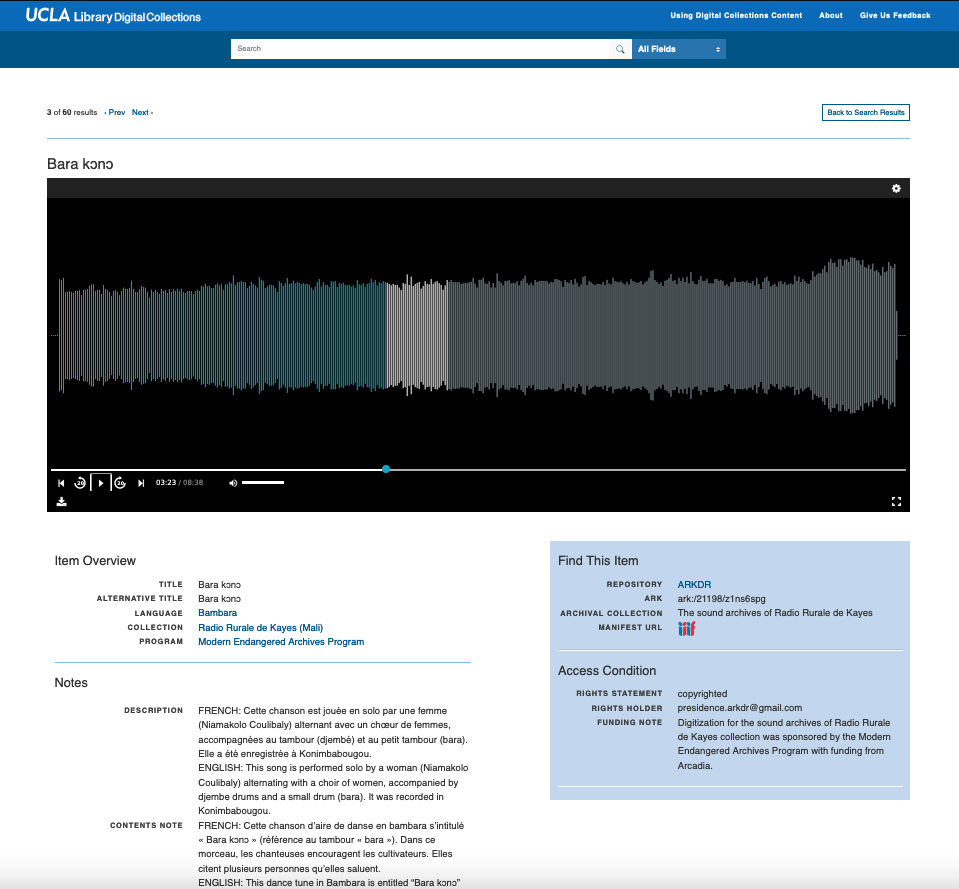This screenshot has width=959, height=889.
Task: Expand the All Fields dropdown
Action: coord(679,49)
